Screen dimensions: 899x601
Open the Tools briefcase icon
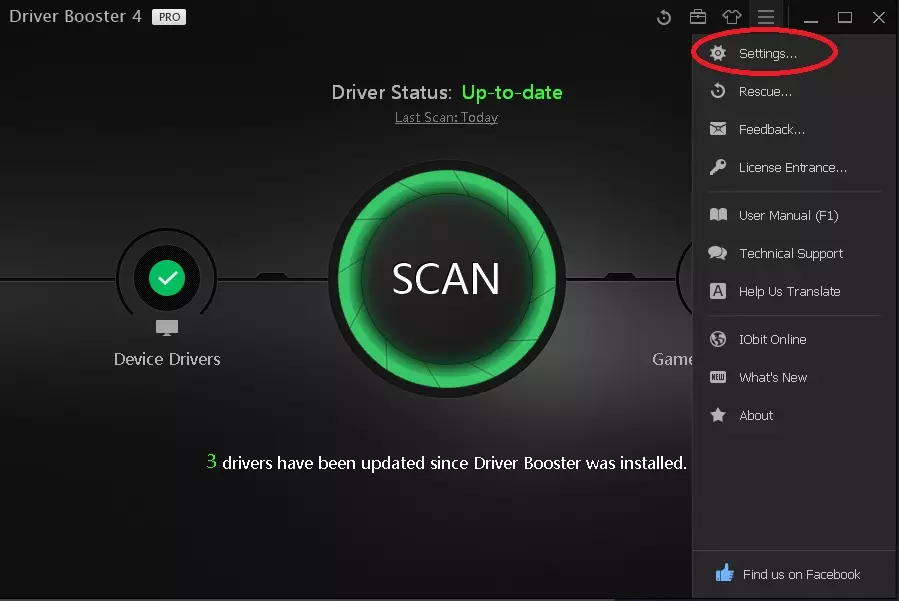[698, 17]
